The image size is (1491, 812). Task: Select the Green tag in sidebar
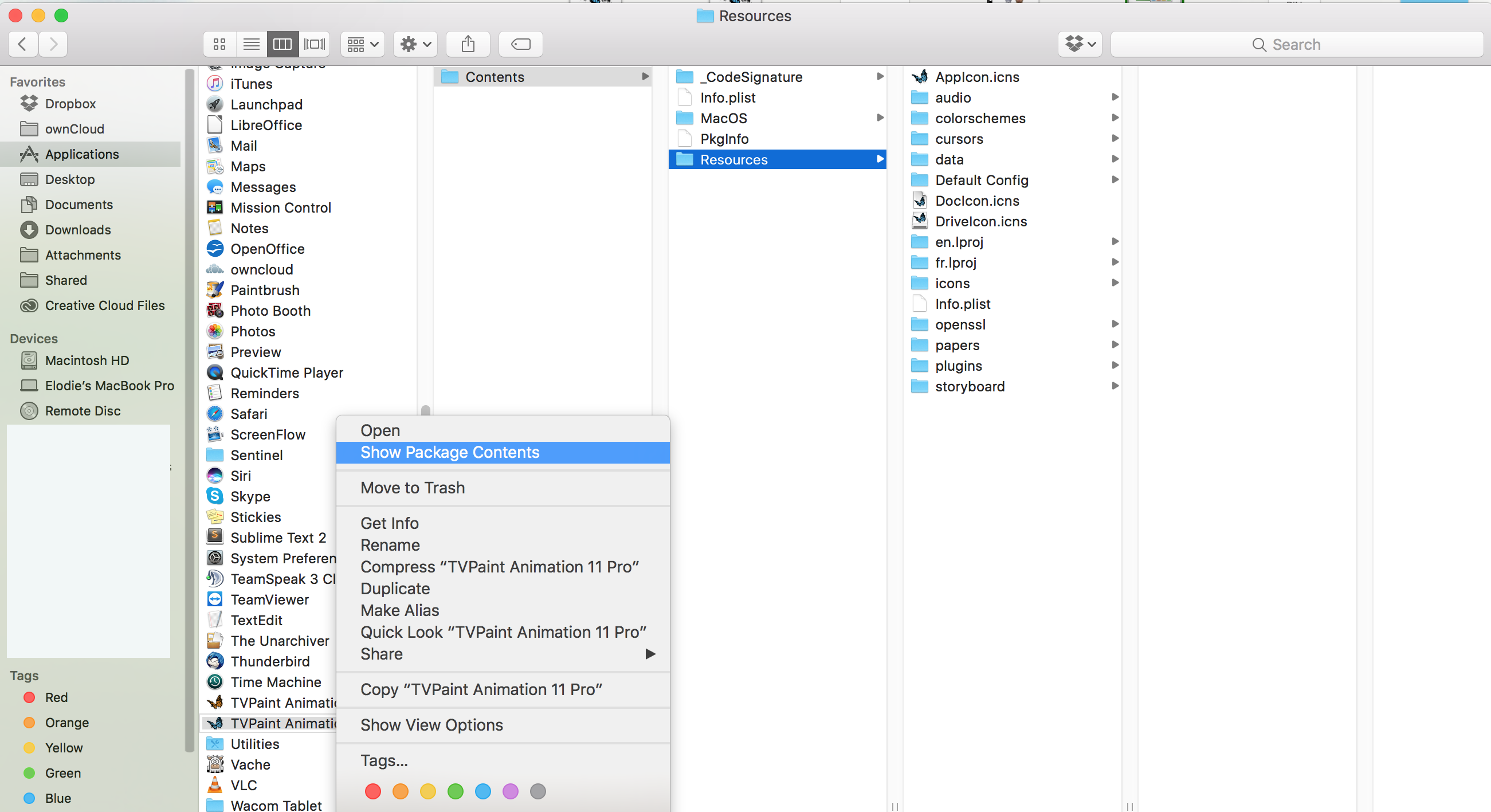click(91, 772)
